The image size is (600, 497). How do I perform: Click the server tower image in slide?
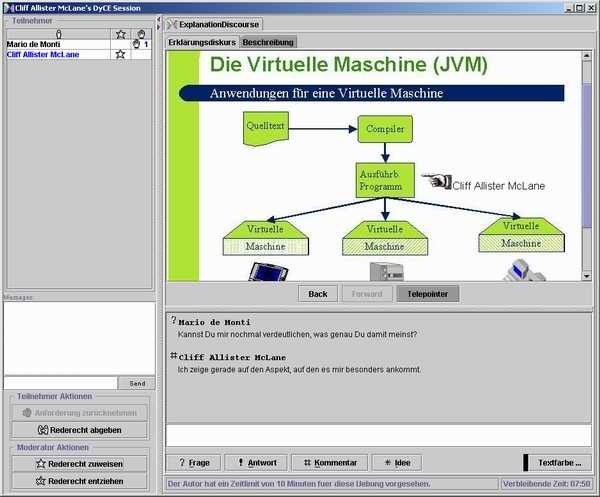click(385, 271)
